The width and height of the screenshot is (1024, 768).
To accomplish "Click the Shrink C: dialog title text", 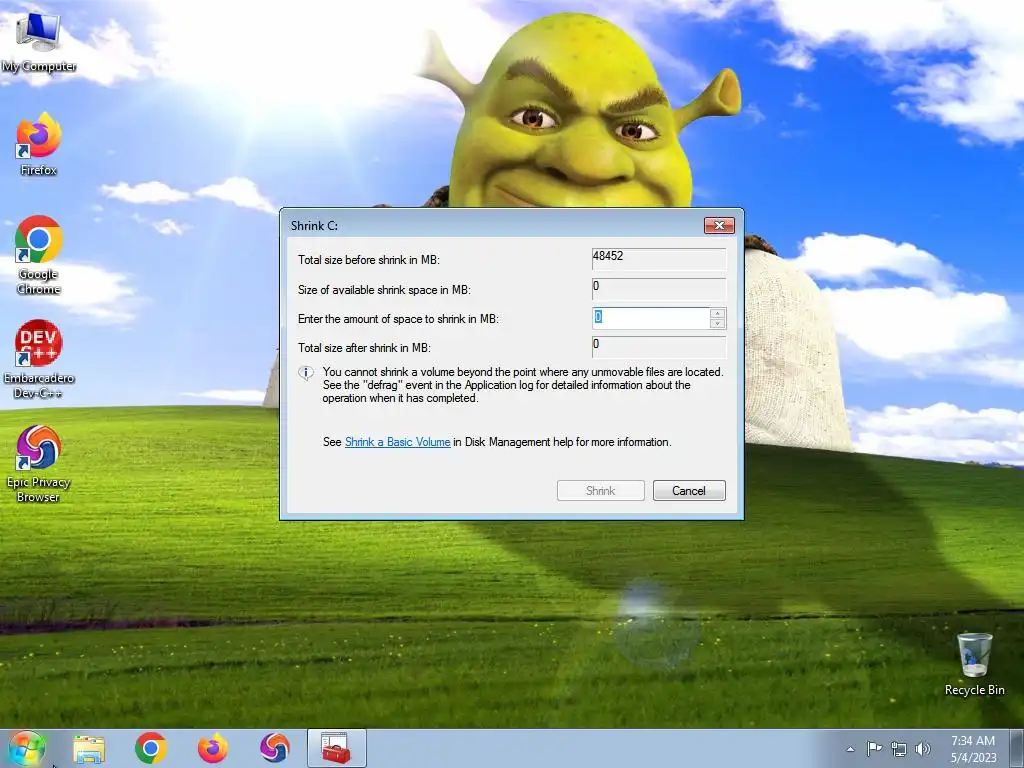I will click(x=314, y=225).
